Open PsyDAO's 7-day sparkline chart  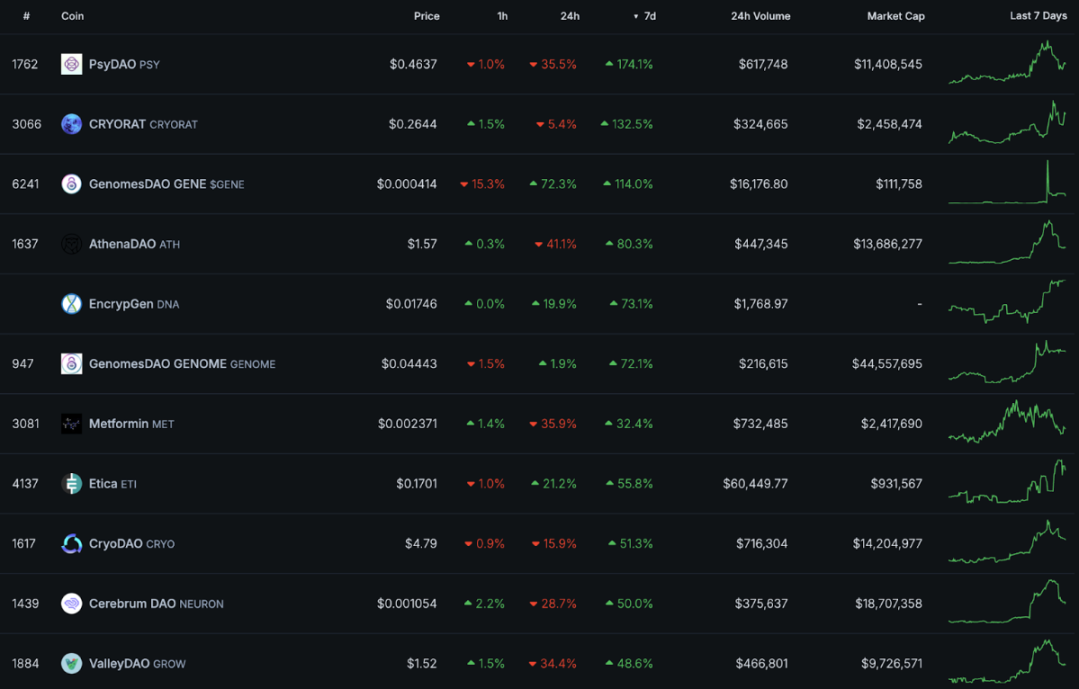click(1006, 64)
